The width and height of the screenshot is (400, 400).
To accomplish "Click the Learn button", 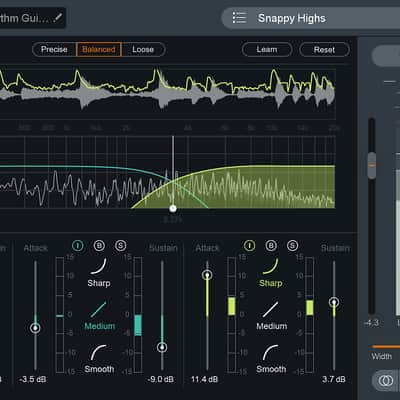I will coord(267,50).
